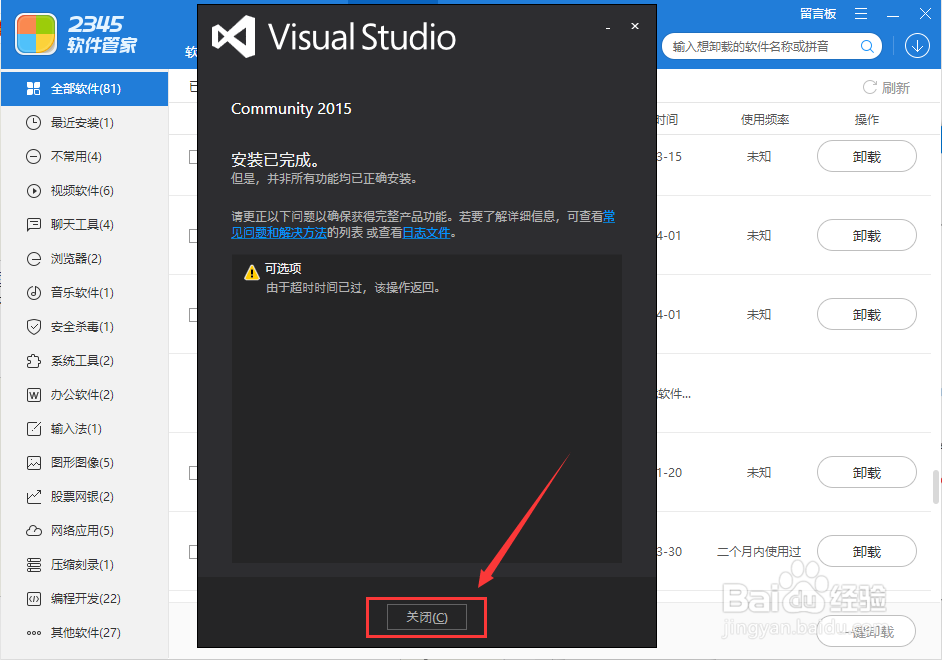Select 聊天工具(4) category
The width and height of the screenshot is (942, 660).
[85, 225]
